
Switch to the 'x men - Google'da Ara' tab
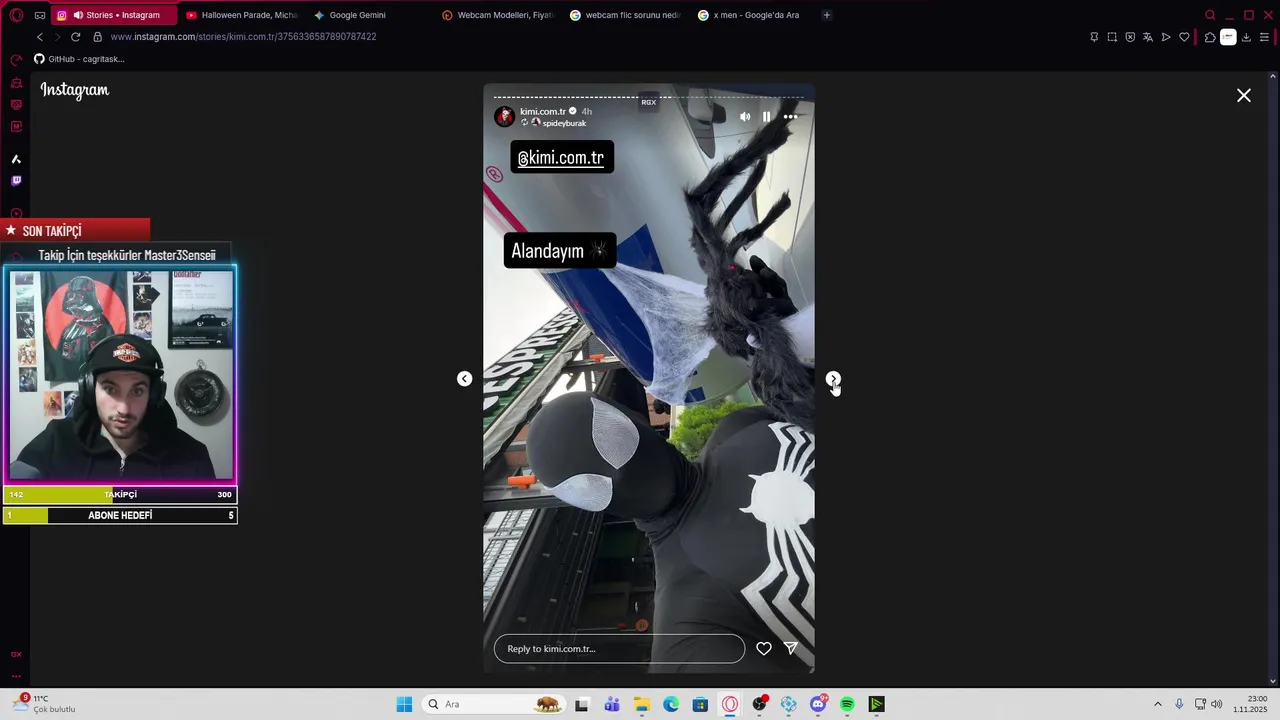click(x=754, y=15)
